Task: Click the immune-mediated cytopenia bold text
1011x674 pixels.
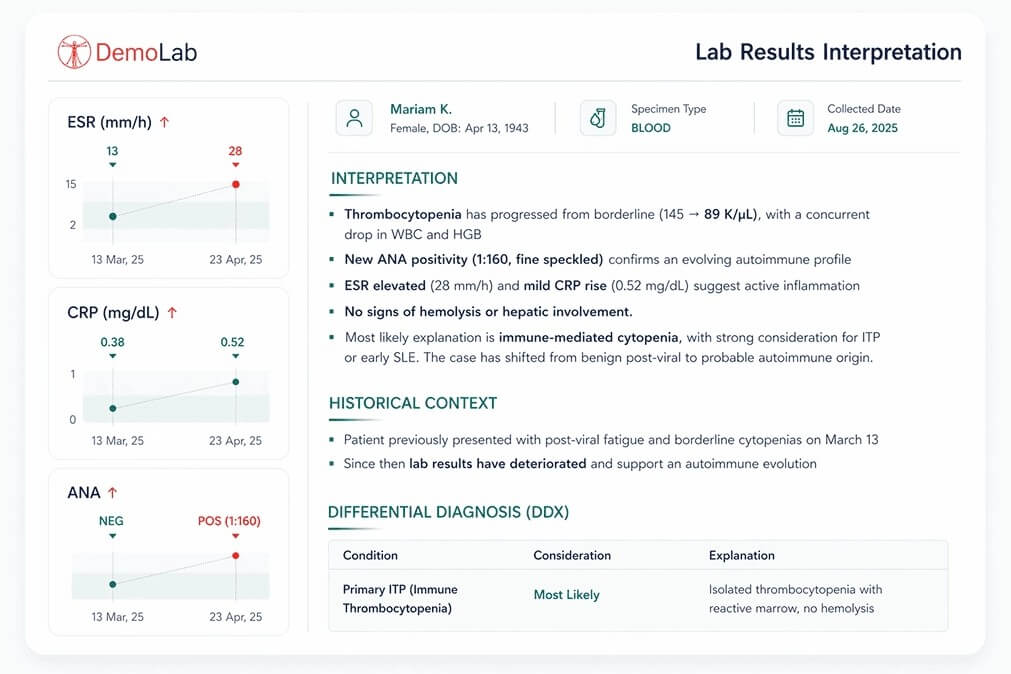Action: 589,337
